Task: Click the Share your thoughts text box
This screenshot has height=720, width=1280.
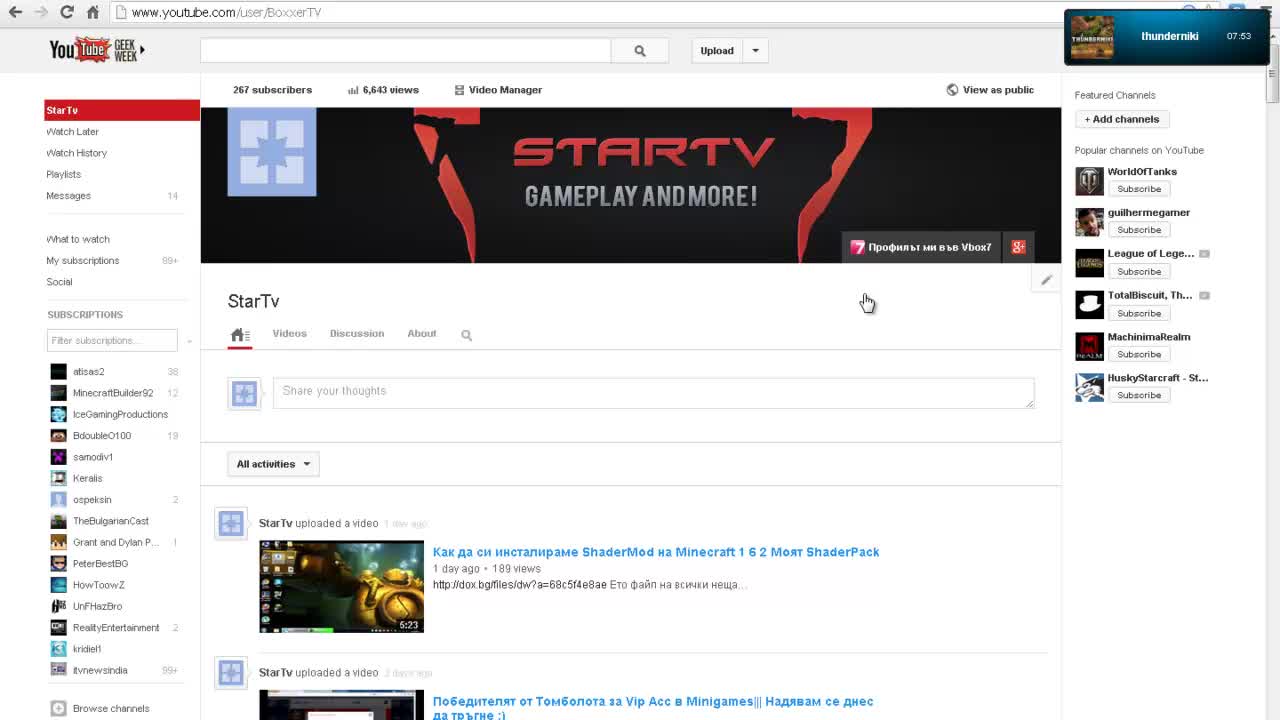Action: pos(654,393)
